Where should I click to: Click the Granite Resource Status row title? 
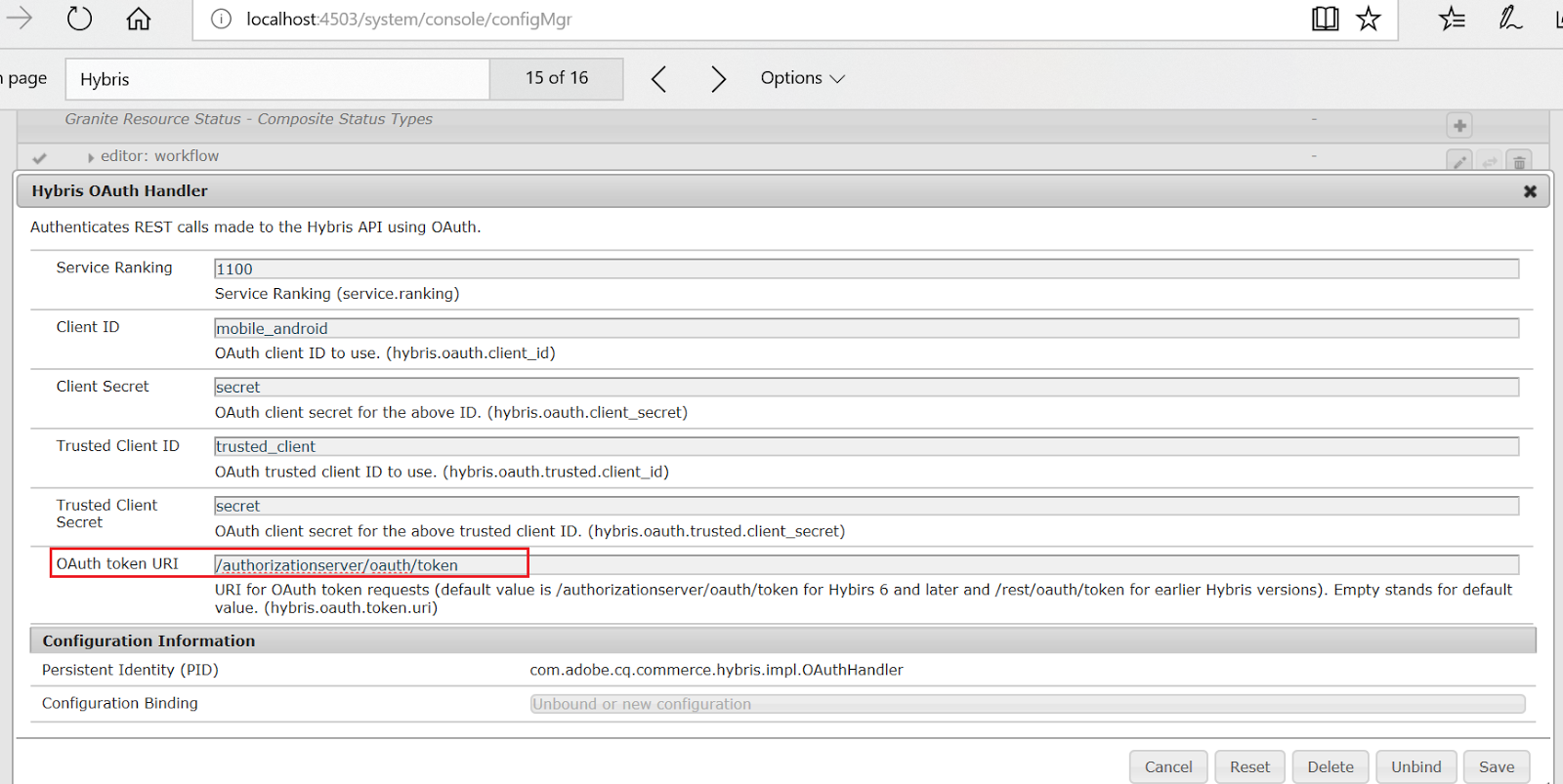coord(249,119)
